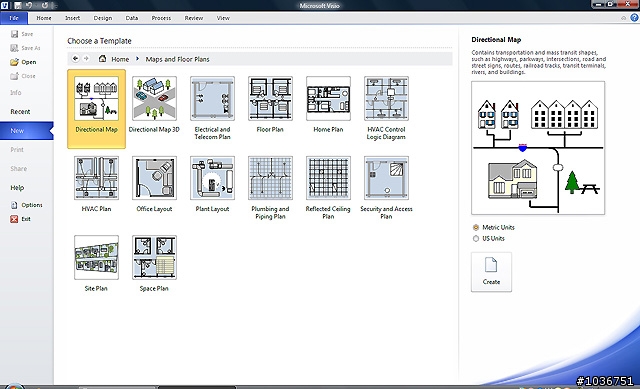Open the File tab
Screen dimensions: 640x389
[x=14, y=18]
